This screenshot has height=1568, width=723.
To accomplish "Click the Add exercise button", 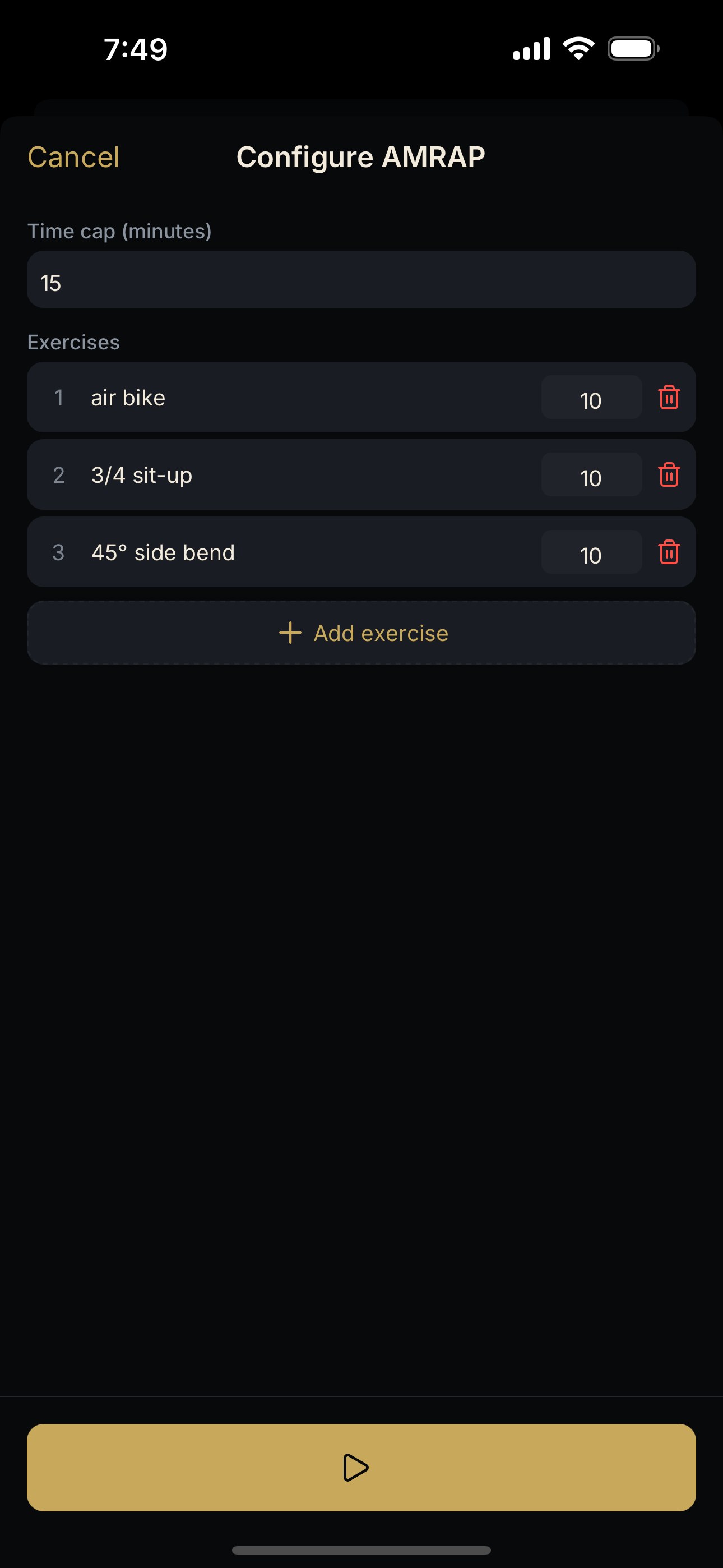I will 361,633.
